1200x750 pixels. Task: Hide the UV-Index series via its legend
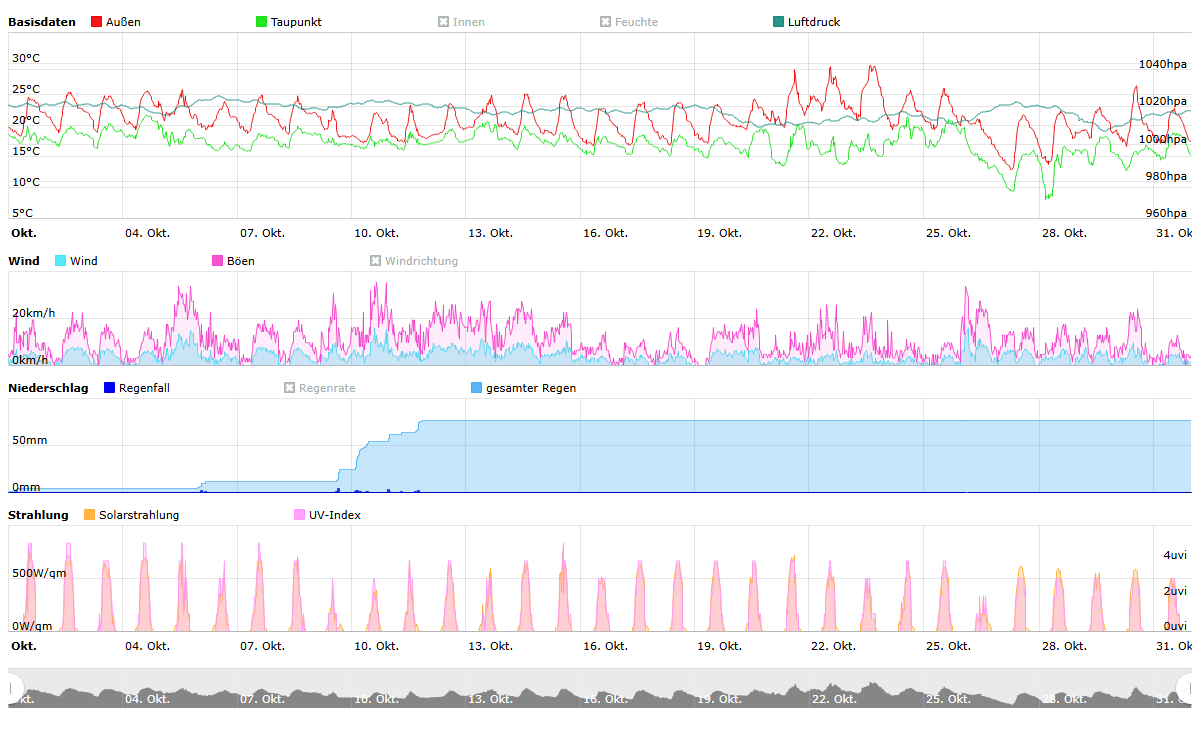pos(300,515)
